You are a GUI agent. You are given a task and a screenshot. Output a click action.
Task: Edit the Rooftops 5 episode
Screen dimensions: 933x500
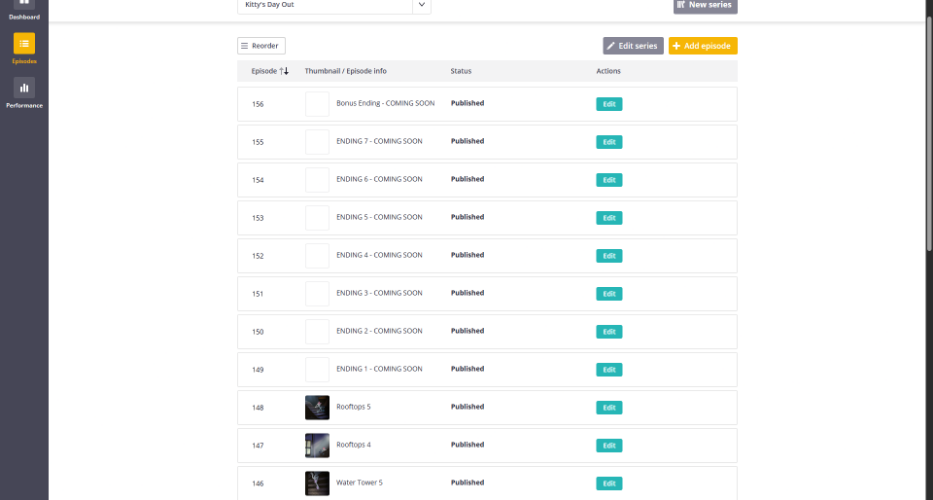609,408
